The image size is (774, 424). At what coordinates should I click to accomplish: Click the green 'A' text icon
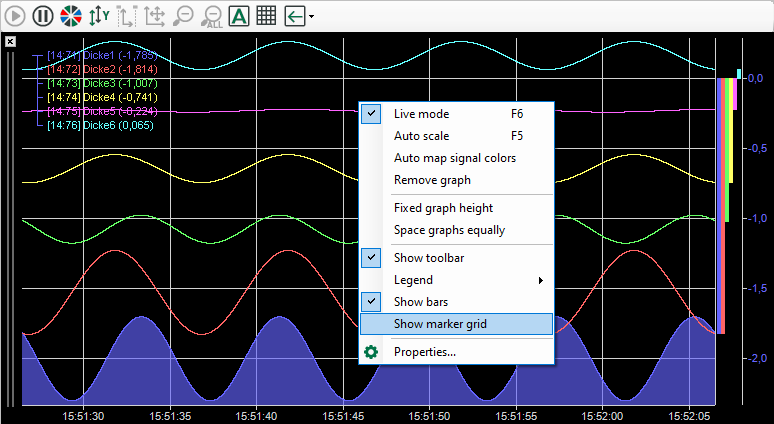point(239,16)
